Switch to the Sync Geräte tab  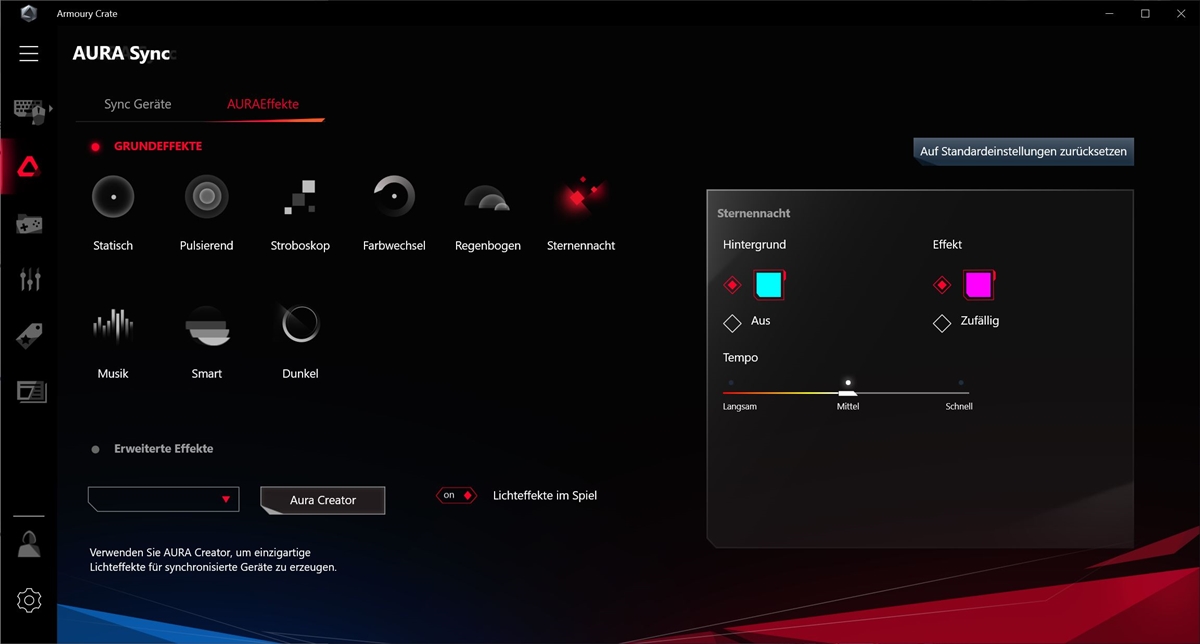click(138, 104)
